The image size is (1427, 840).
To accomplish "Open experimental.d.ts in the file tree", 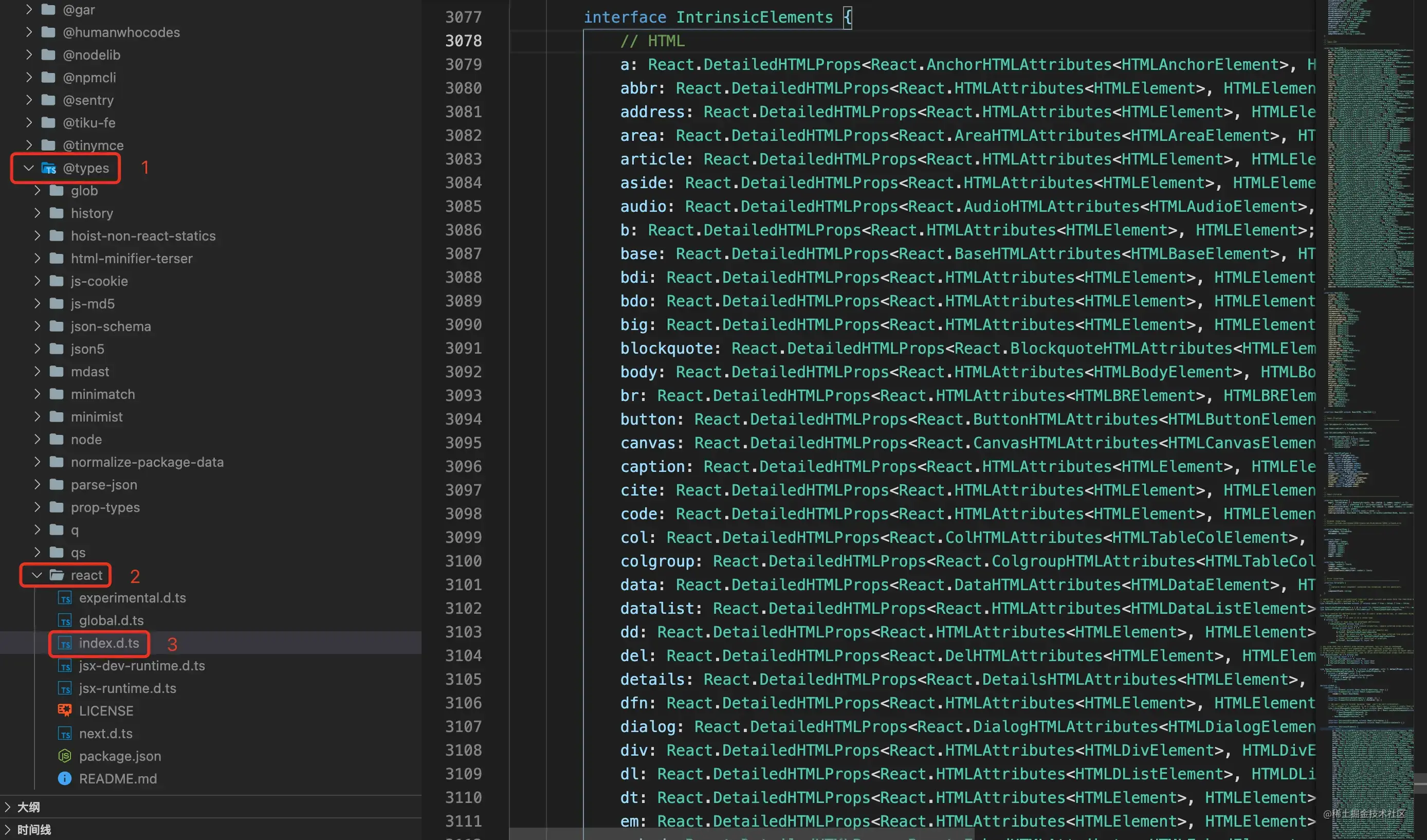I will pyautogui.click(x=132, y=597).
